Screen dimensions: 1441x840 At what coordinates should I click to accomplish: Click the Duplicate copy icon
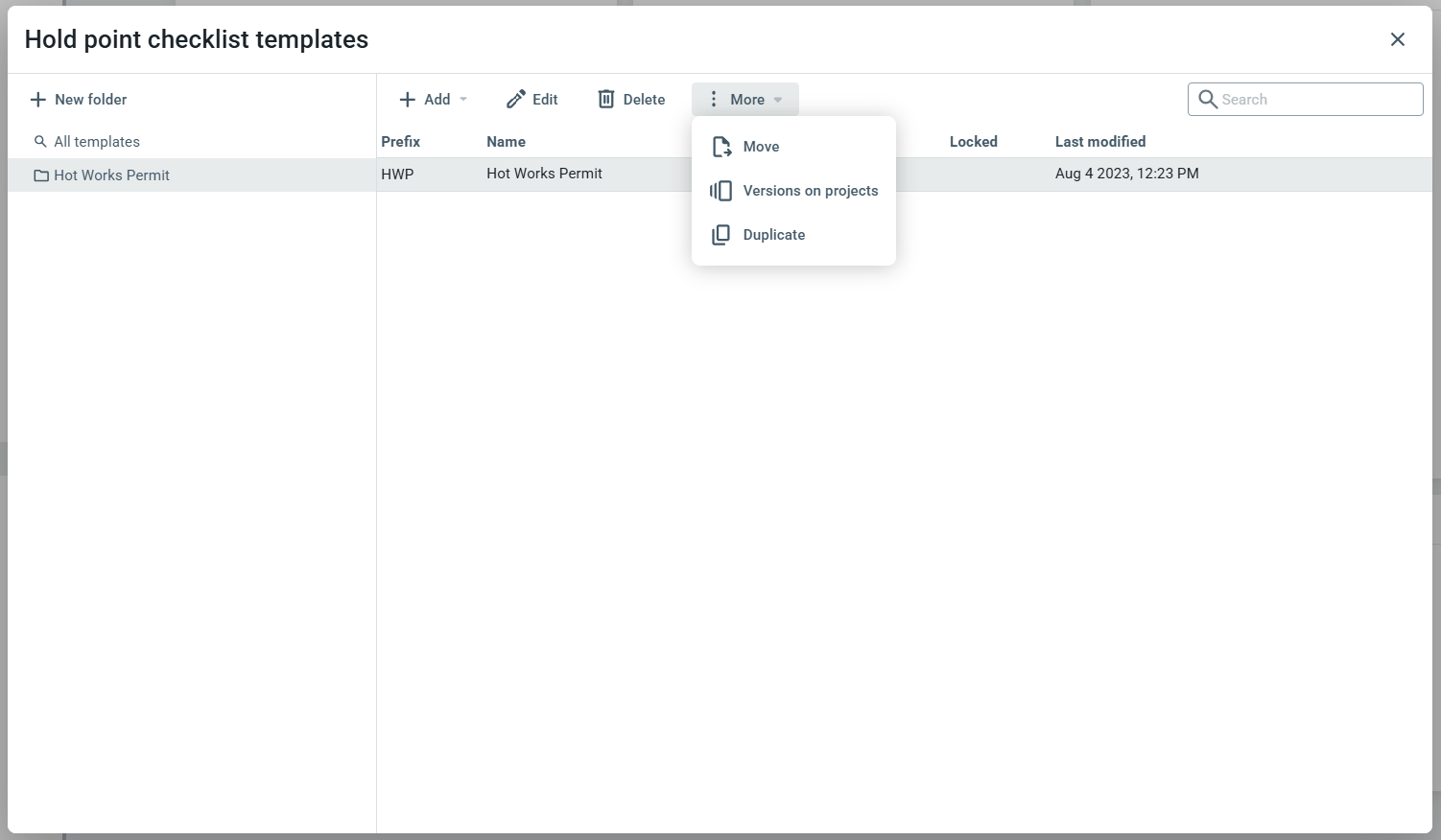[x=720, y=235]
